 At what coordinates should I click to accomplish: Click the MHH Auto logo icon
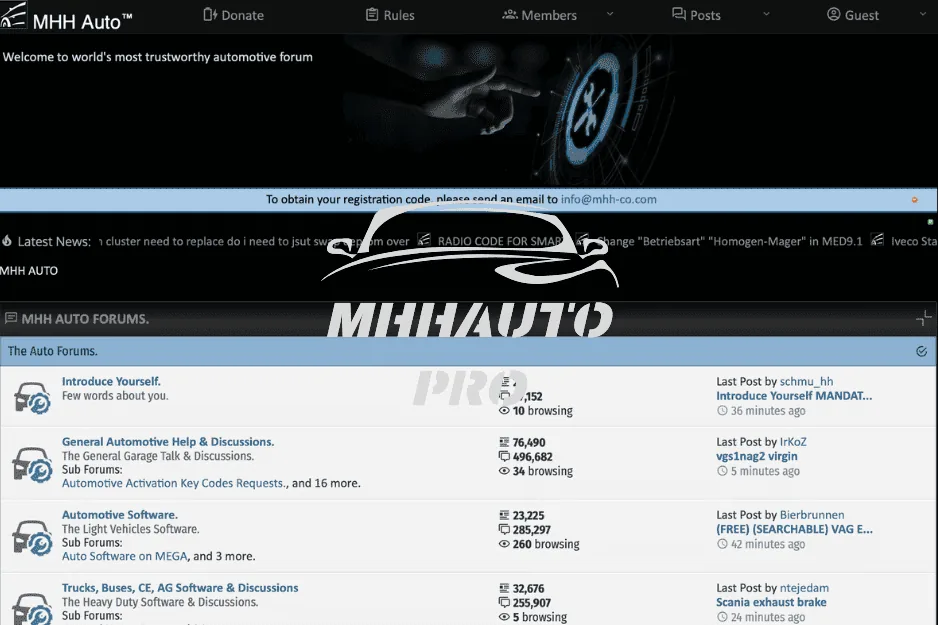[16, 16]
